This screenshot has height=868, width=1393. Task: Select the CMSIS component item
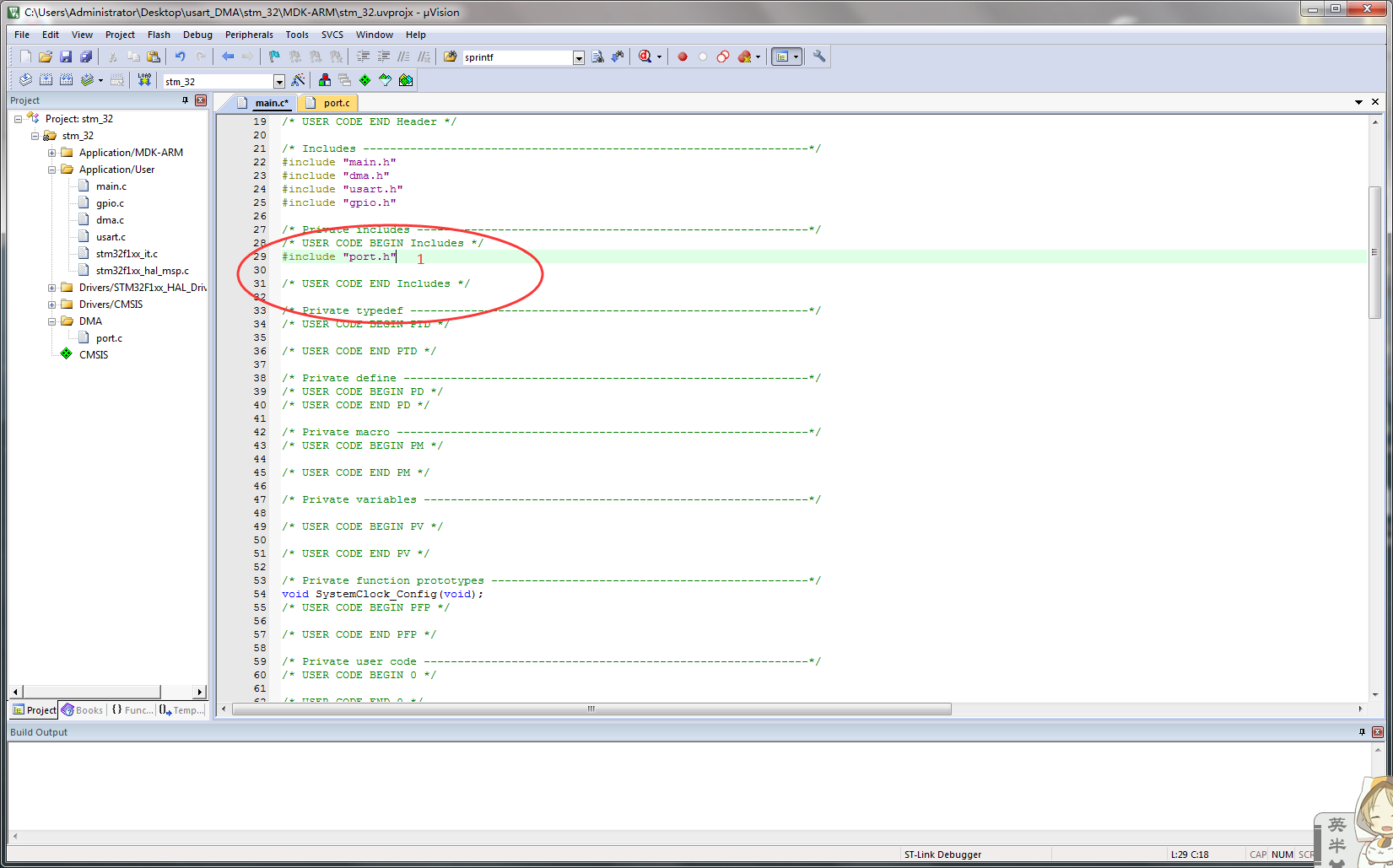coord(94,355)
